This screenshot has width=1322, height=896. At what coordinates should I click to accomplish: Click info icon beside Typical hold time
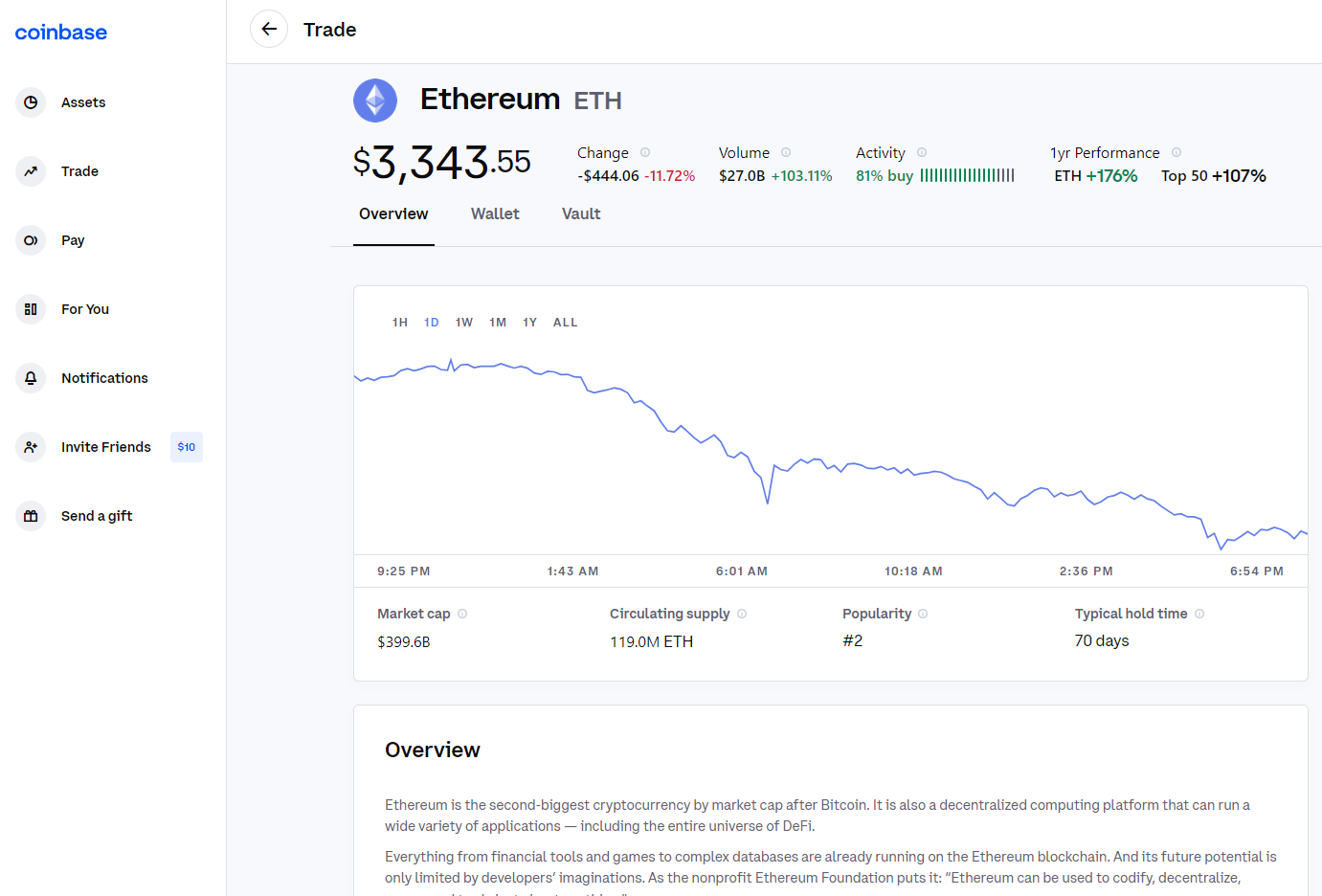click(1199, 614)
